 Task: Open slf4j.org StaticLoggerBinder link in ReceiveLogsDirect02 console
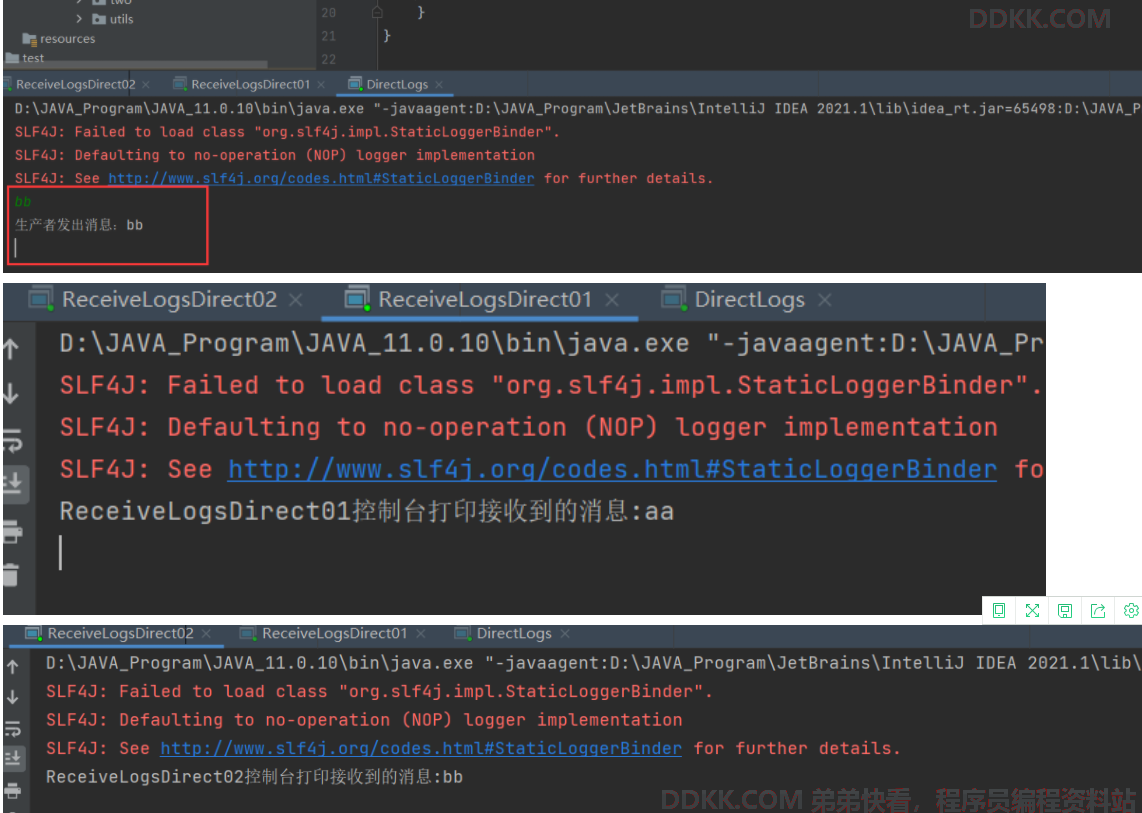tap(421, 748)
